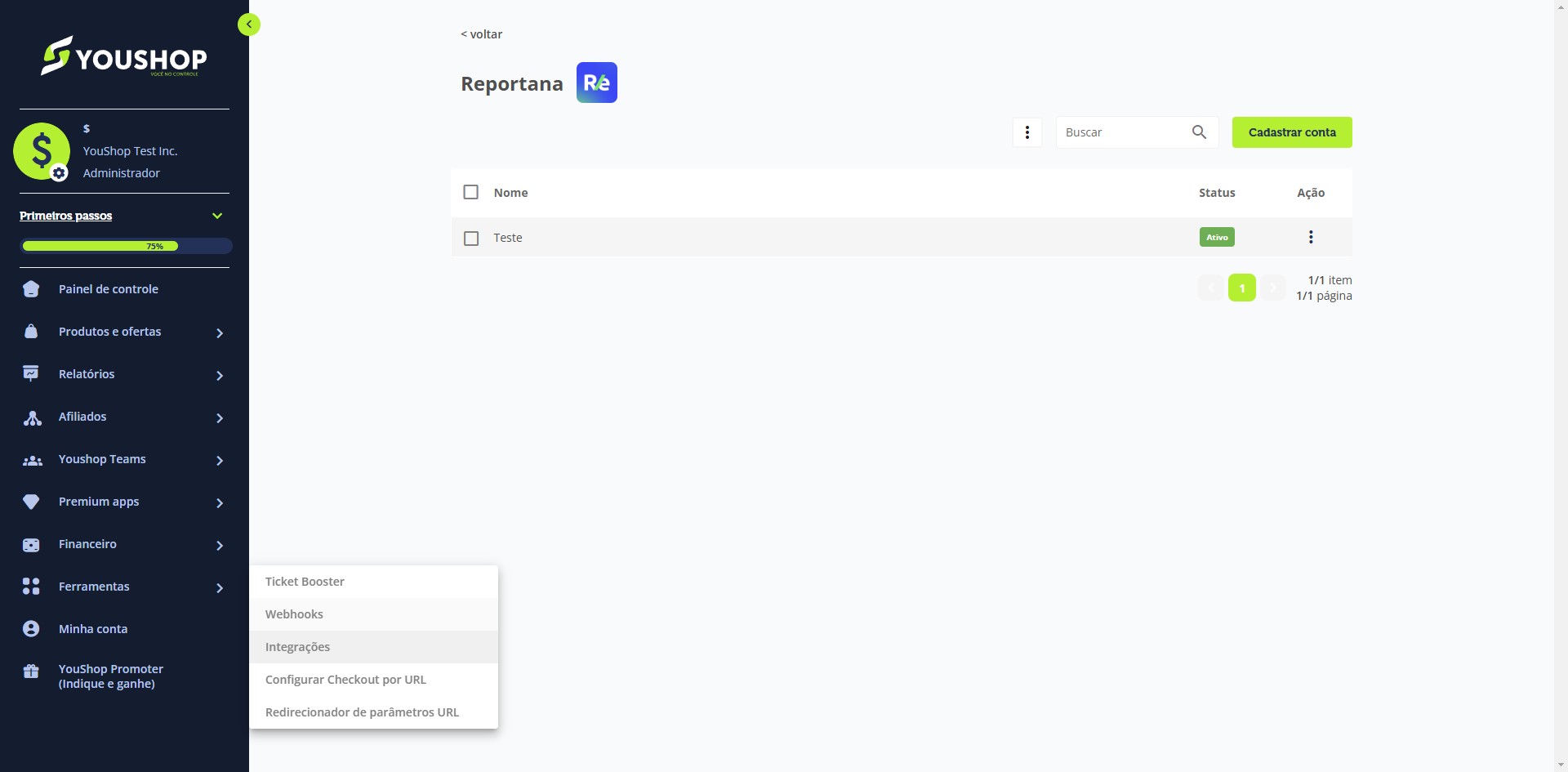Click the Produtos e ofertas bag icon
1568x772 pixels.
(31, 332)
